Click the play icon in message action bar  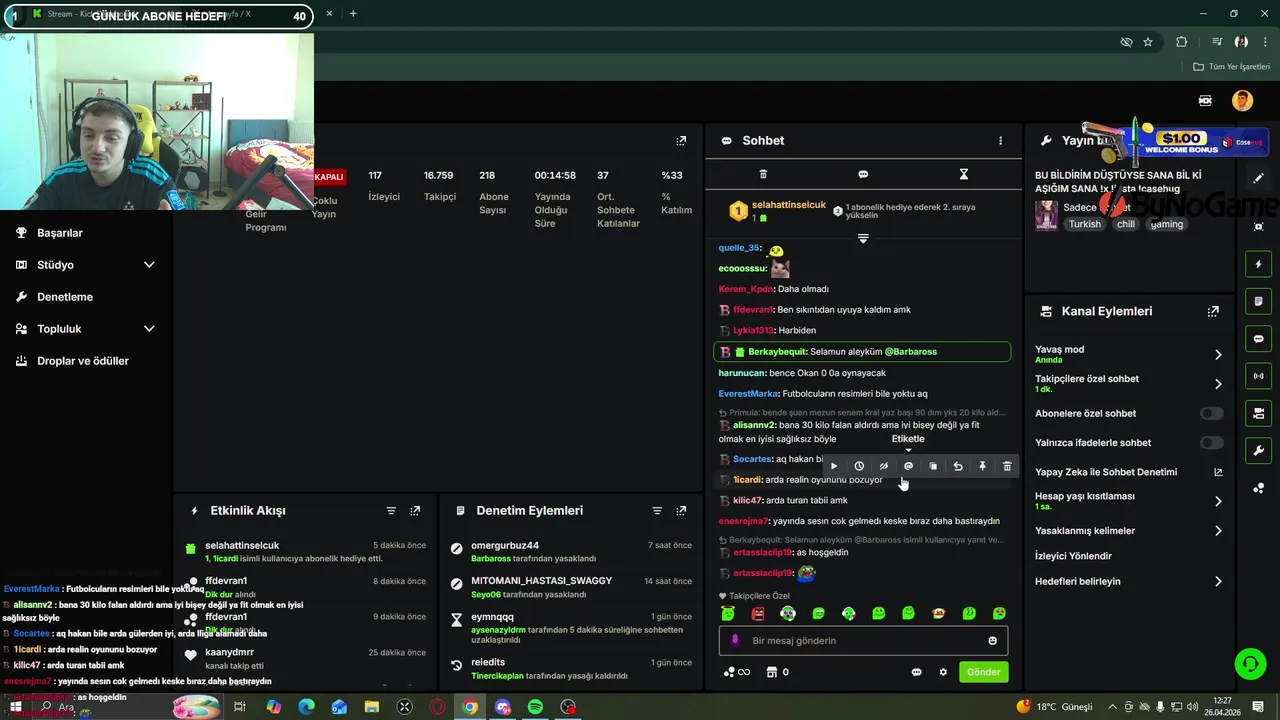pyautogui.click(x=834, y=466)
